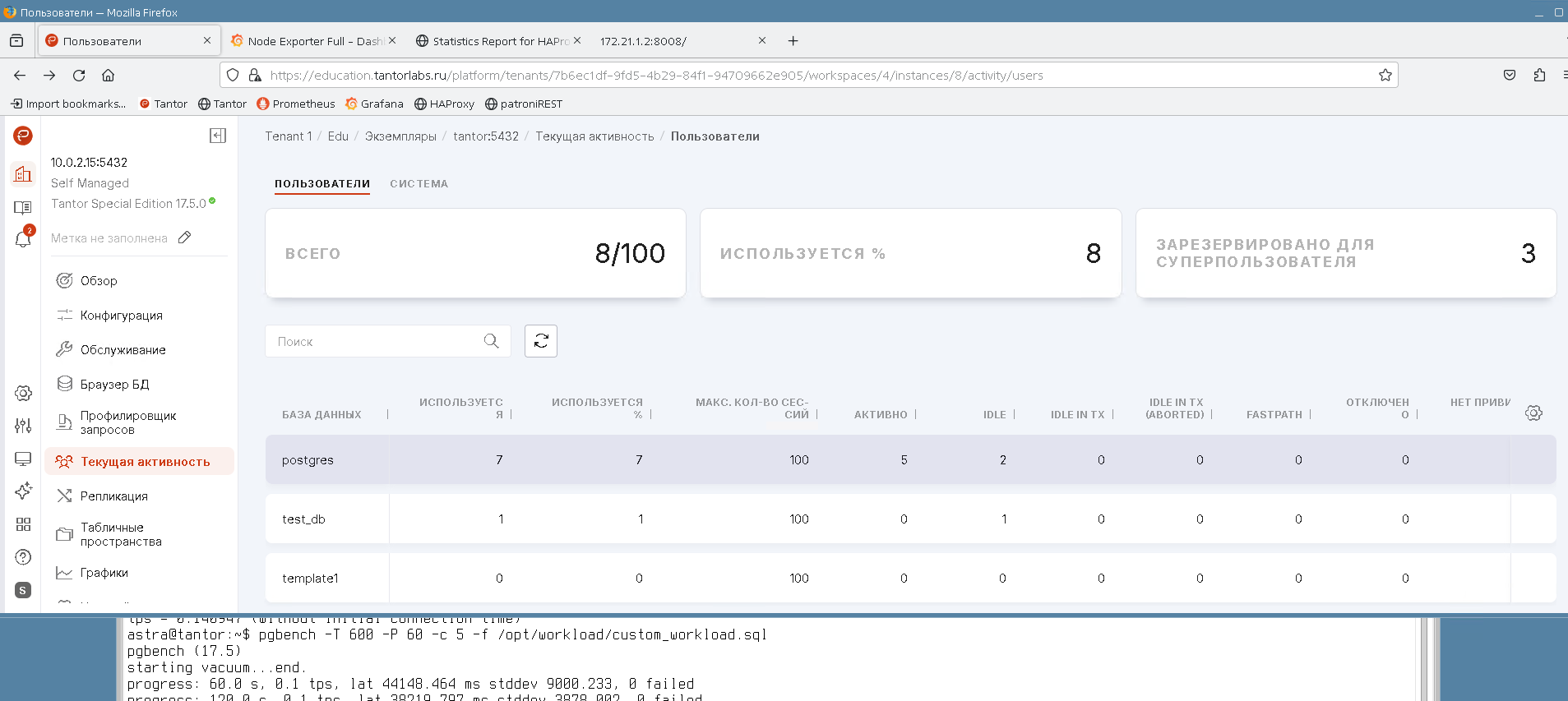Viewport: 1568px width, 701px height.
Task: Open Репликация in the sidebar menu
Action: click(x=113, y=496)
